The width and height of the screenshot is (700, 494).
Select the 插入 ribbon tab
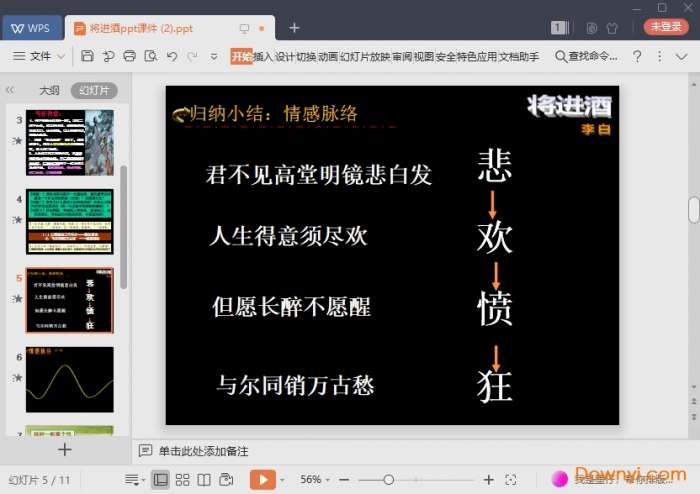coord(263,56)
